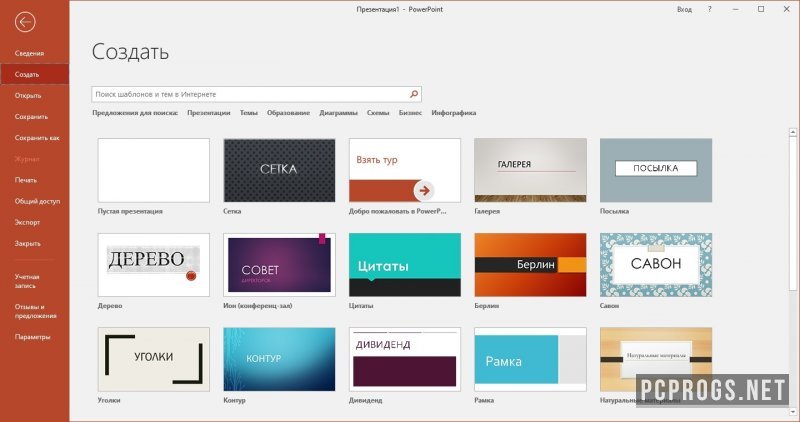Click the Темы search suggestion
The height and width of the screenshot is (422, 800).
tap(248, 113)
